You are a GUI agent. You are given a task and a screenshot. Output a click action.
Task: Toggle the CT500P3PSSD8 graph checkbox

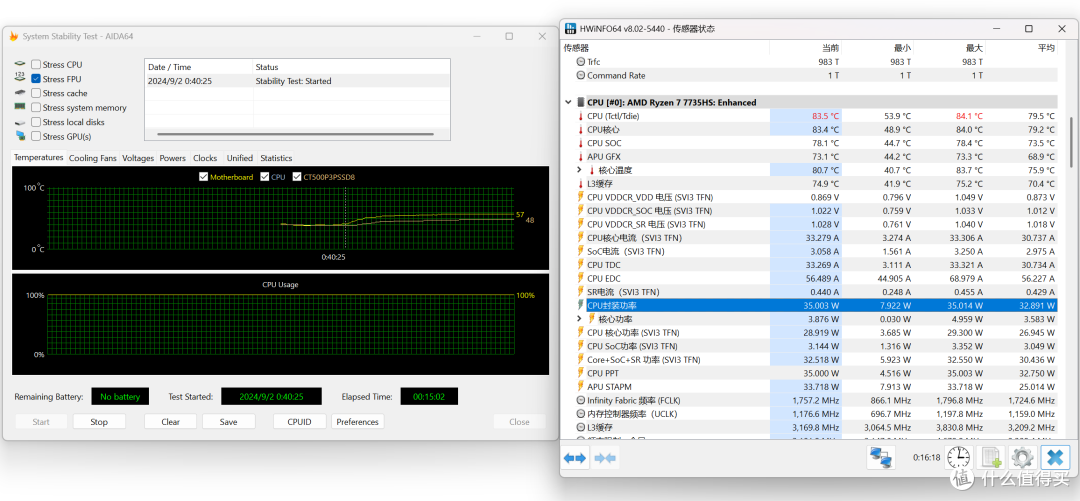click(x=297, y=176)
